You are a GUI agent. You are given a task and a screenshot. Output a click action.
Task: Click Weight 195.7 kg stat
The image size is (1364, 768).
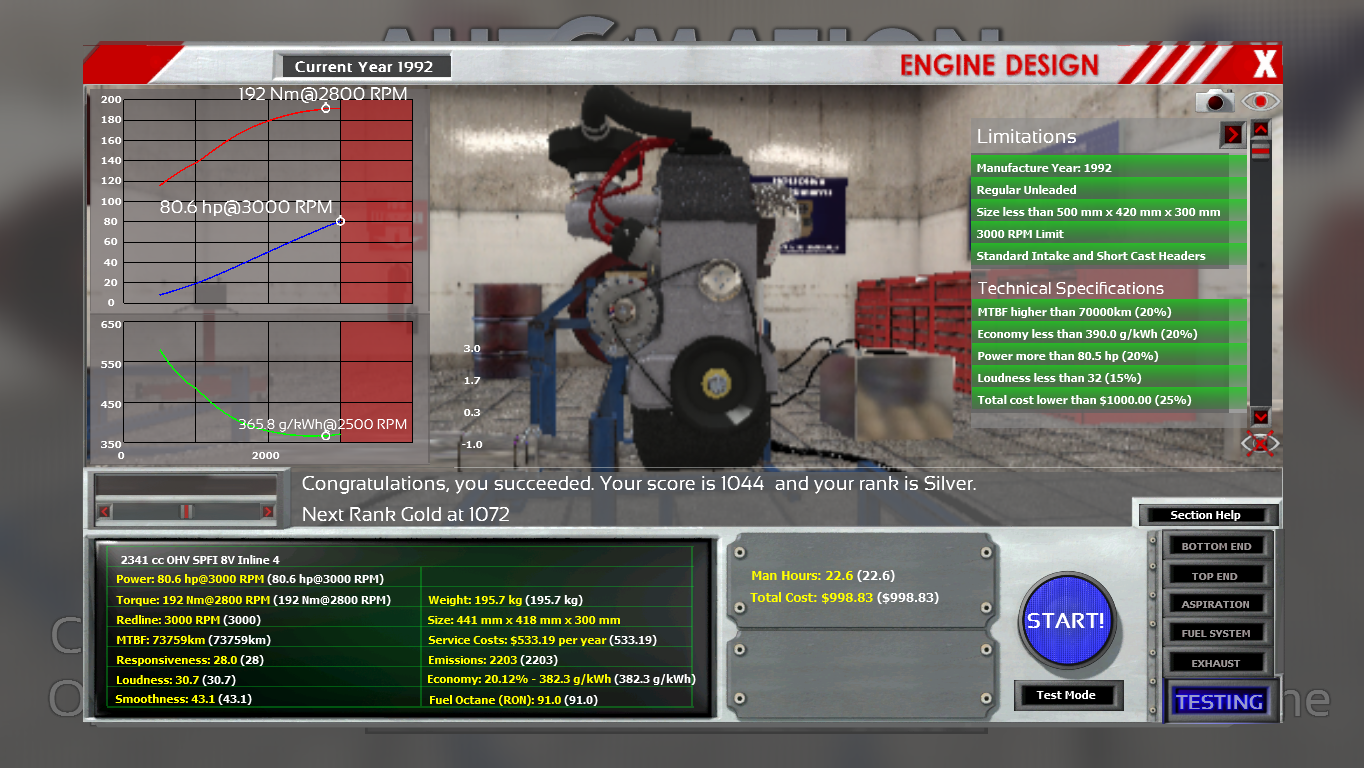click(505, 600)
